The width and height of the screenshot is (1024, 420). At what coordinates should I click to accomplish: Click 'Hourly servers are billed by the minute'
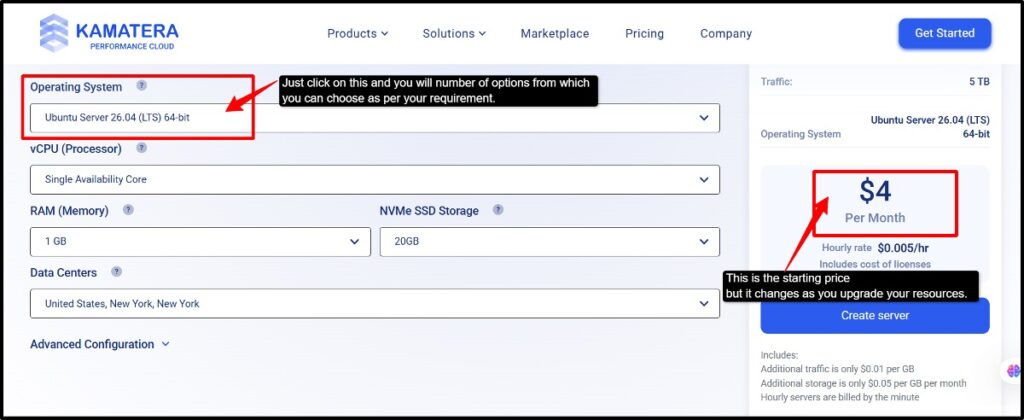(840, 397)
